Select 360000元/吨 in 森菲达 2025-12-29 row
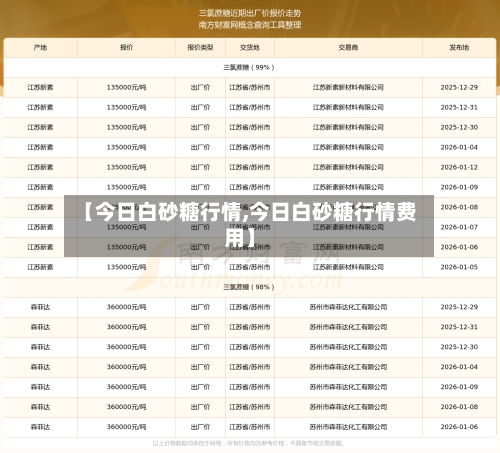The height and width of the screenshot is (453, 500). click(126, 307)
